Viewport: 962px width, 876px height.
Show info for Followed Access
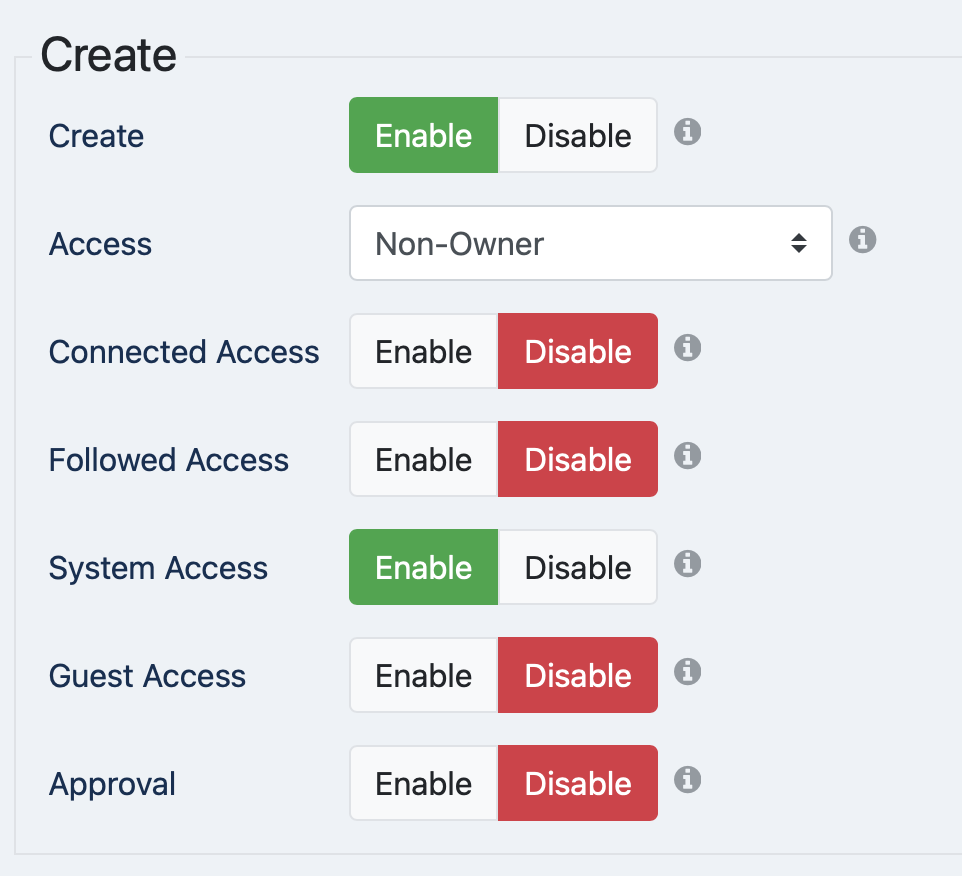687,456
